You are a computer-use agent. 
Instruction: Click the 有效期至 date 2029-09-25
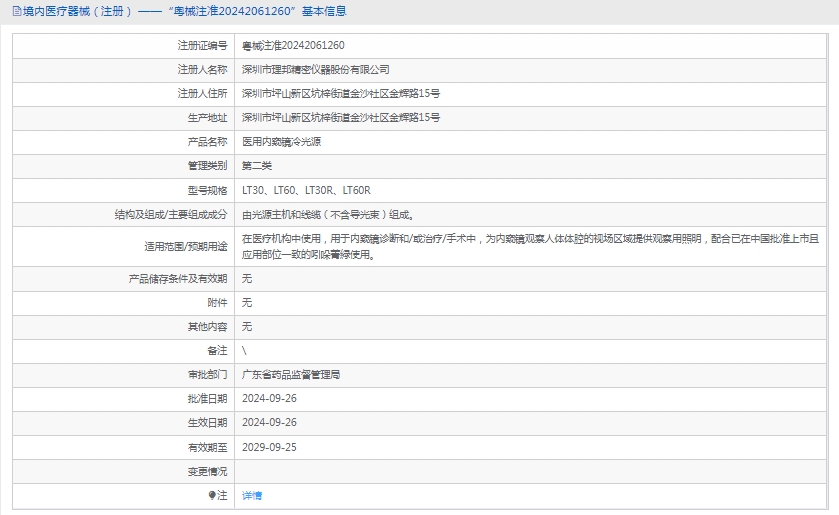(x=269, y=447)
